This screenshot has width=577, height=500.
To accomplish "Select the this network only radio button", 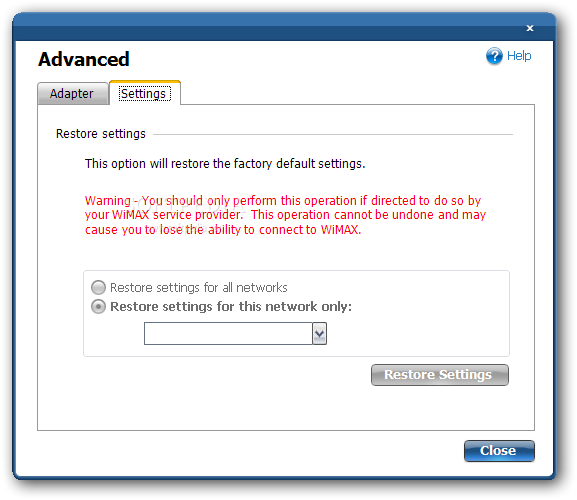I will pos(98,306).
